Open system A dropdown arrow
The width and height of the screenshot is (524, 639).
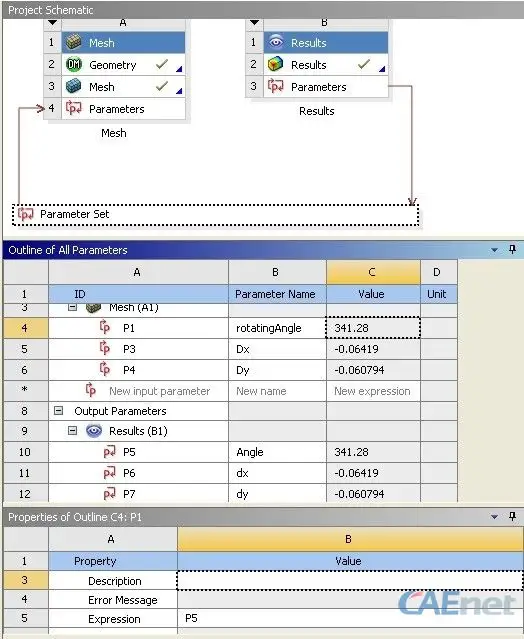(53, 22)
